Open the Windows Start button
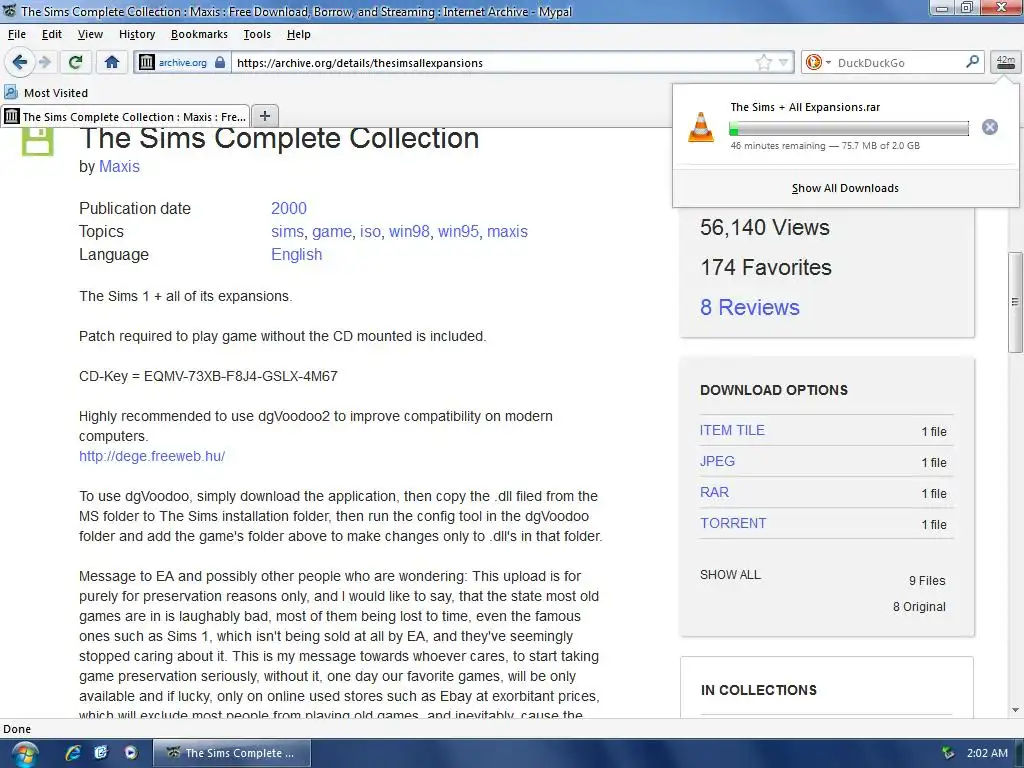 point(23,754)
